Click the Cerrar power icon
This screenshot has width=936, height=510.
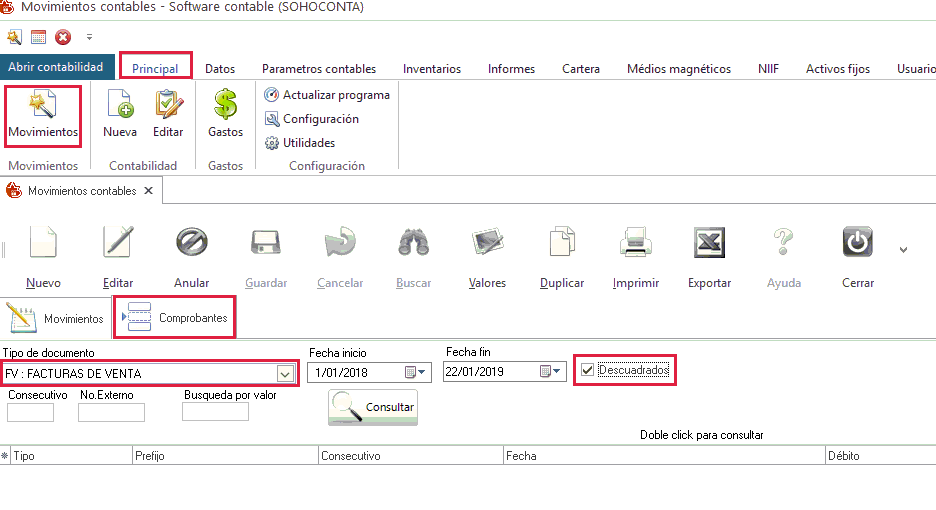pos(858,243)
